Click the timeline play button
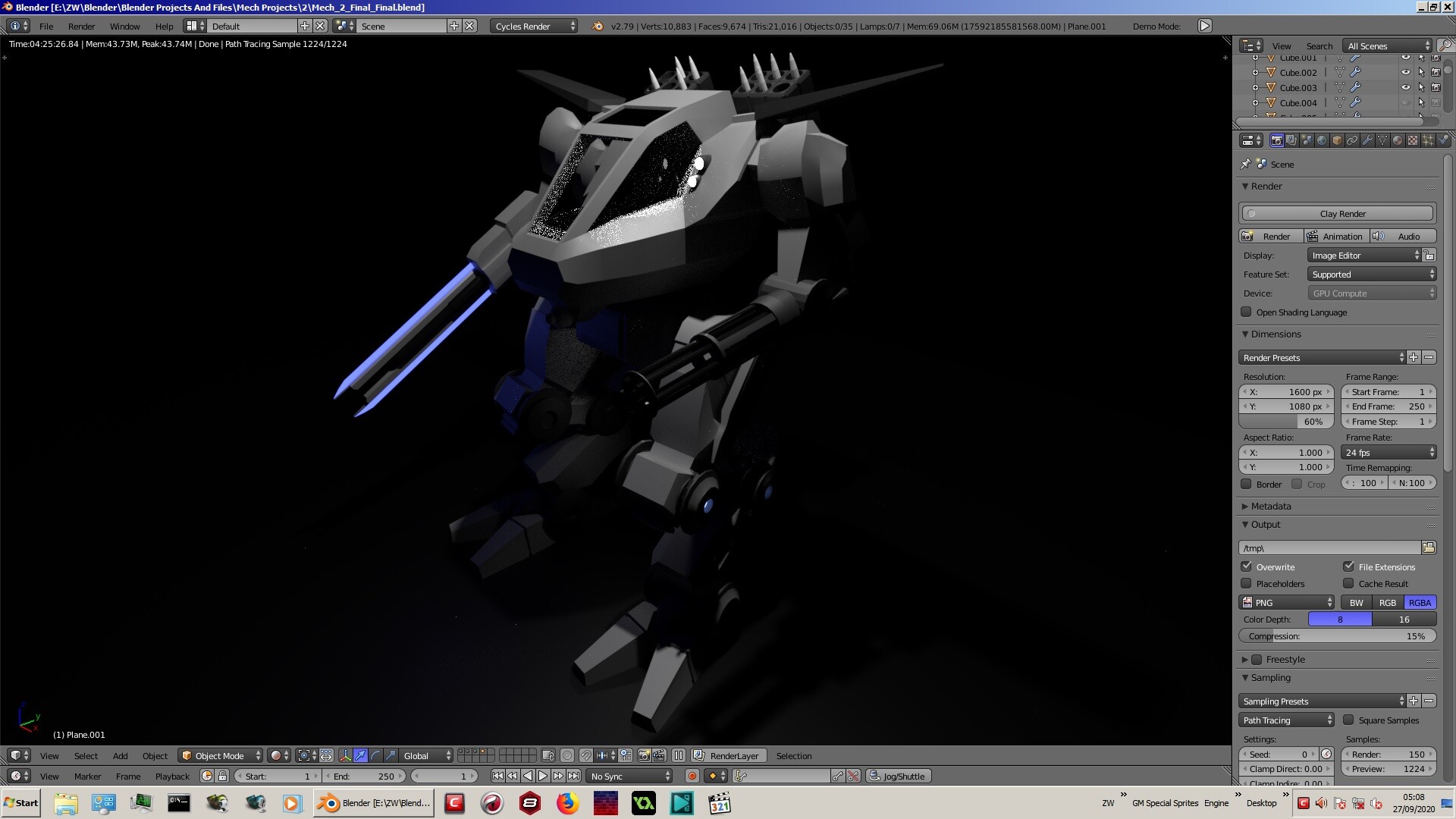The height and width of the screenshot is (819, 1456). 543,776
